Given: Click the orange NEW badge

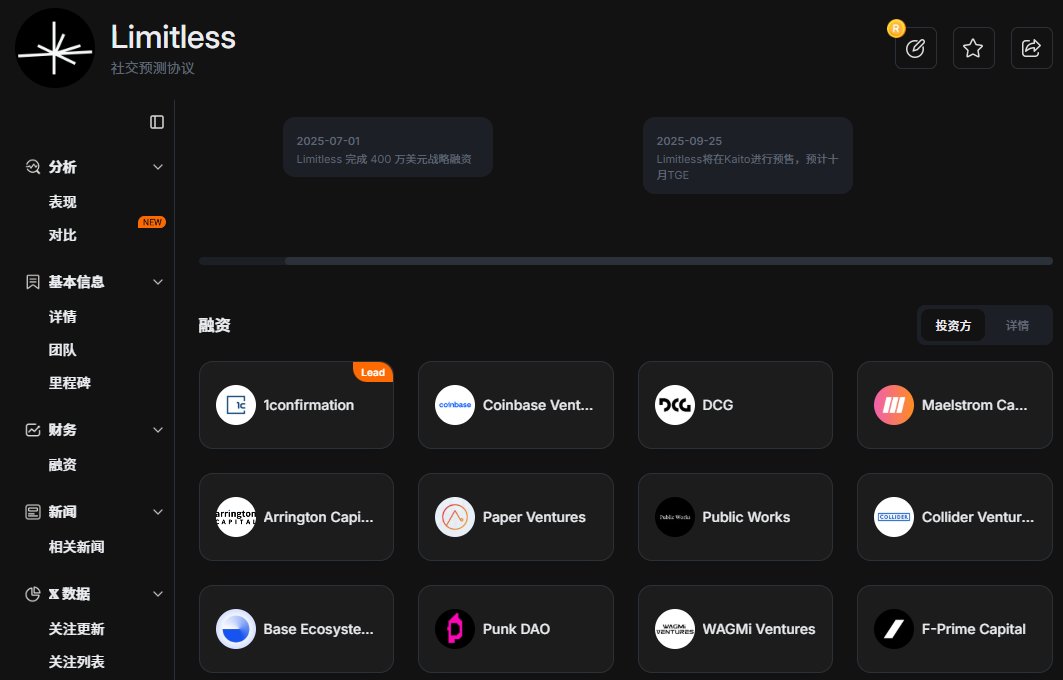Looking at the screenshot, I should pos(152,222).
